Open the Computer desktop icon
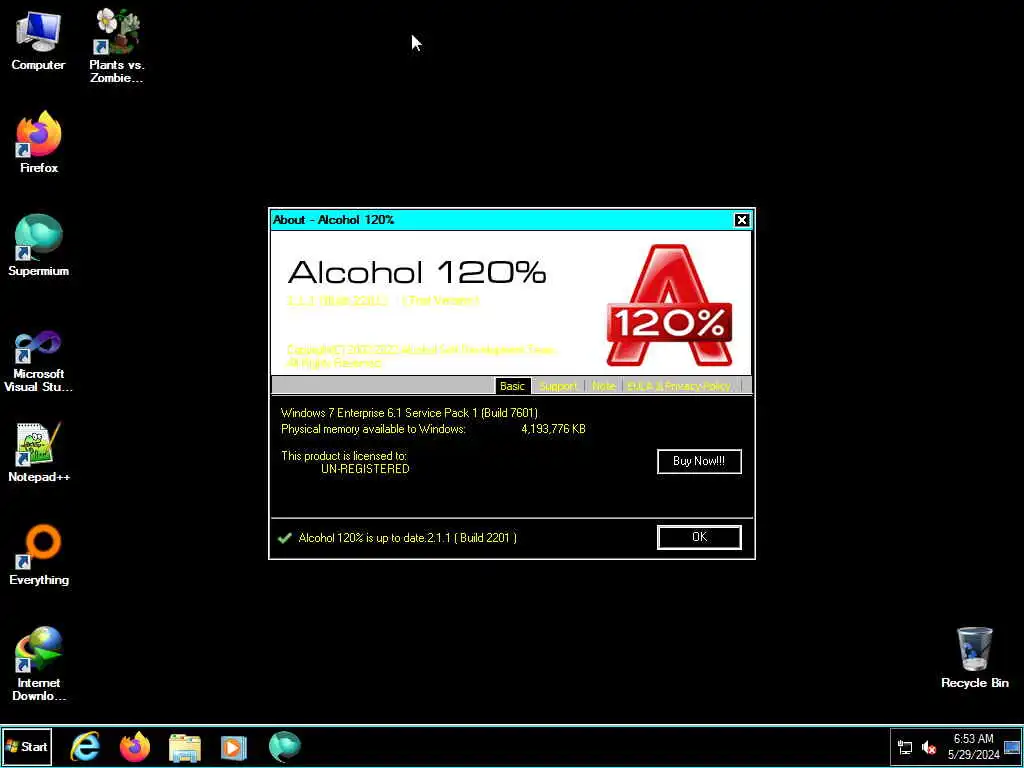Screen dimensions: 1024x768 click(38, 40)
